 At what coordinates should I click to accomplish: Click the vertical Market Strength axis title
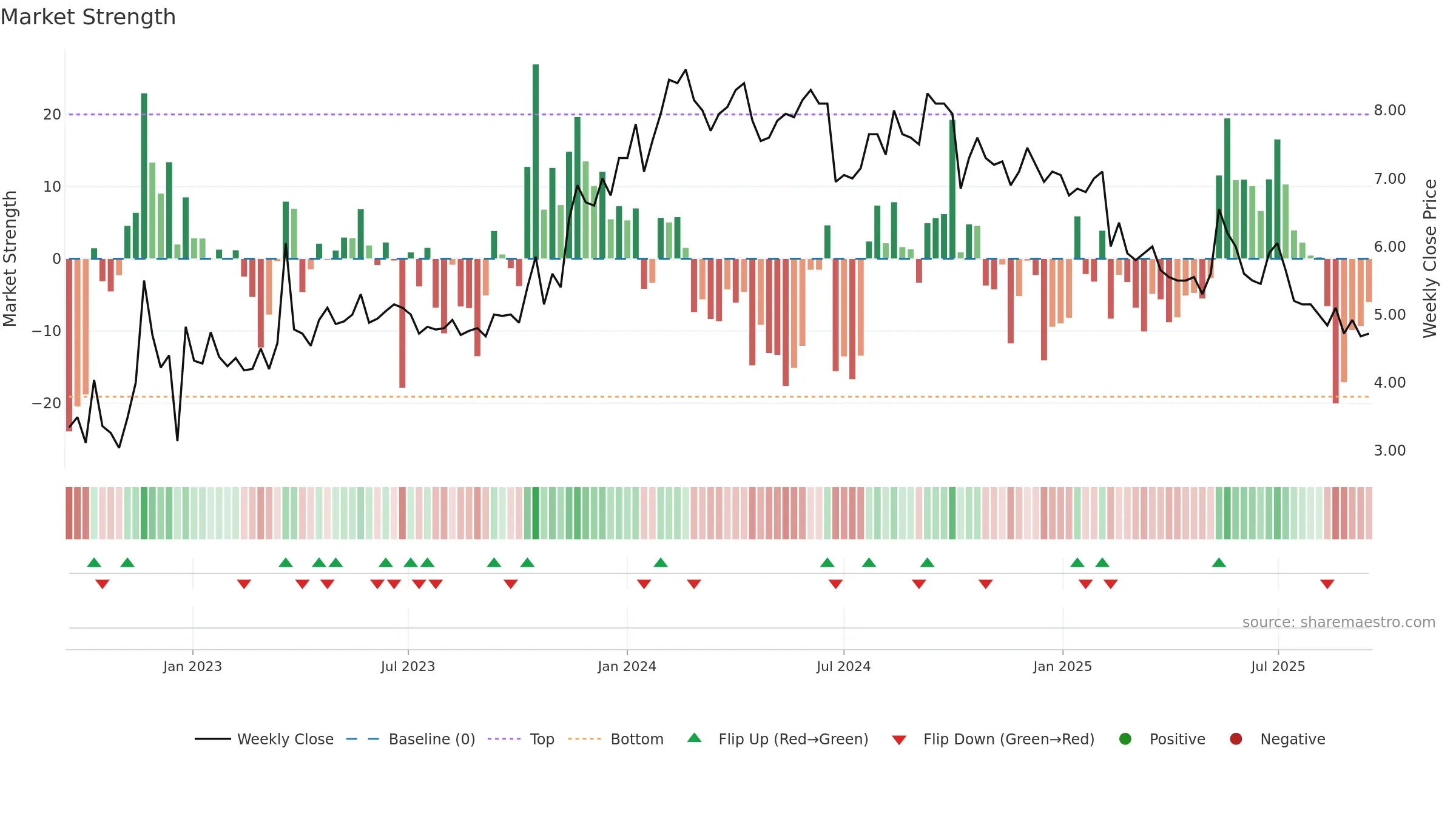[10, 258]
